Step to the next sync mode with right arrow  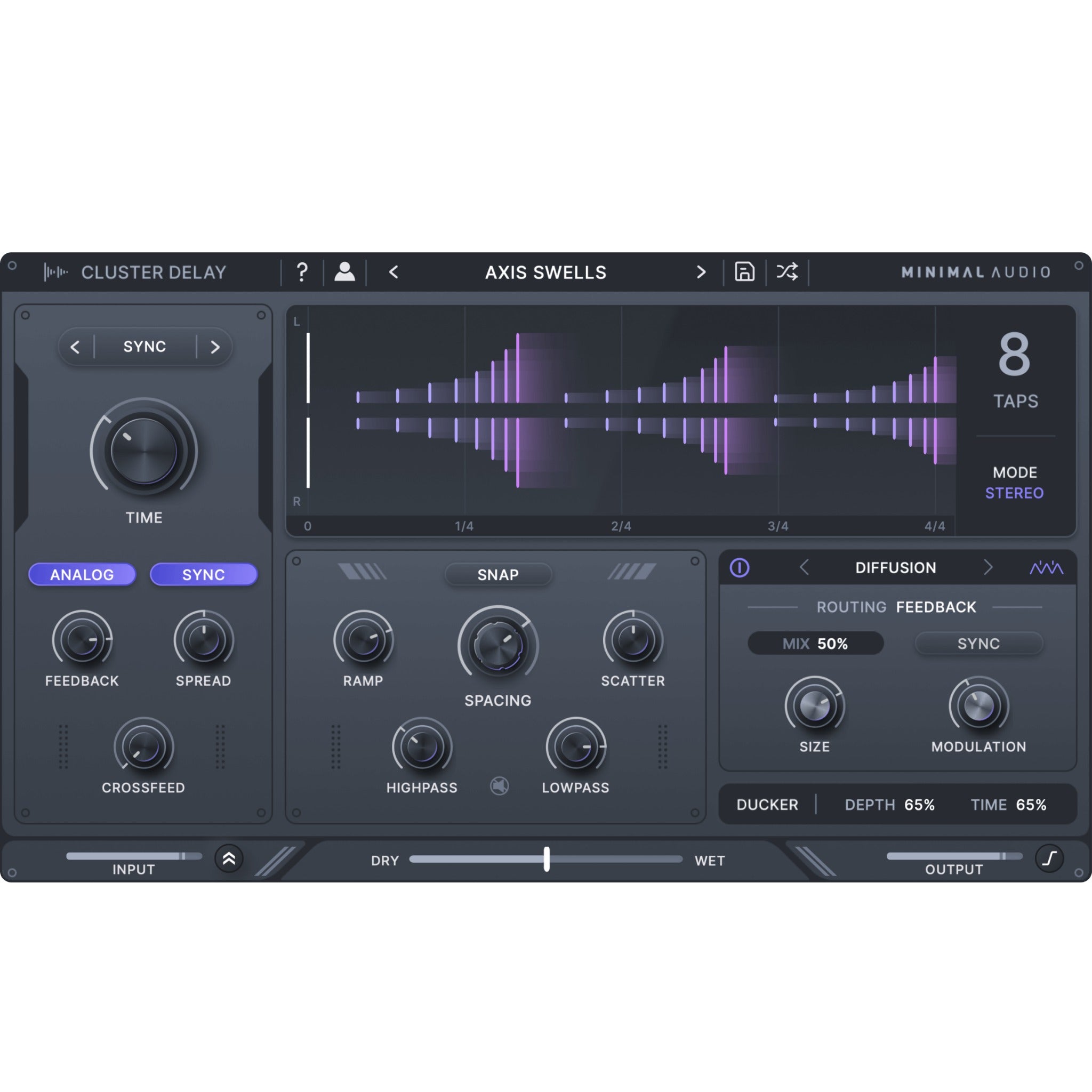[215, 347]
